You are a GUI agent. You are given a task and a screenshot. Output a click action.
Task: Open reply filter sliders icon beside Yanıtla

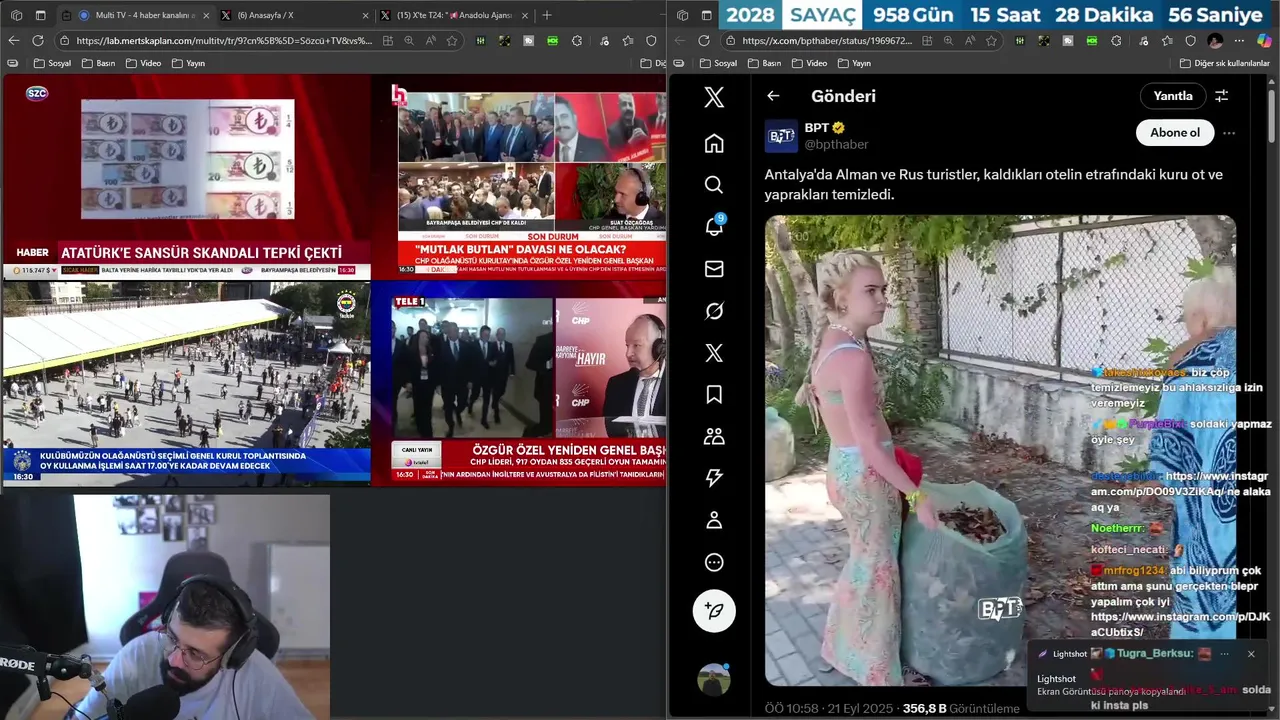tap(1221, 96)
